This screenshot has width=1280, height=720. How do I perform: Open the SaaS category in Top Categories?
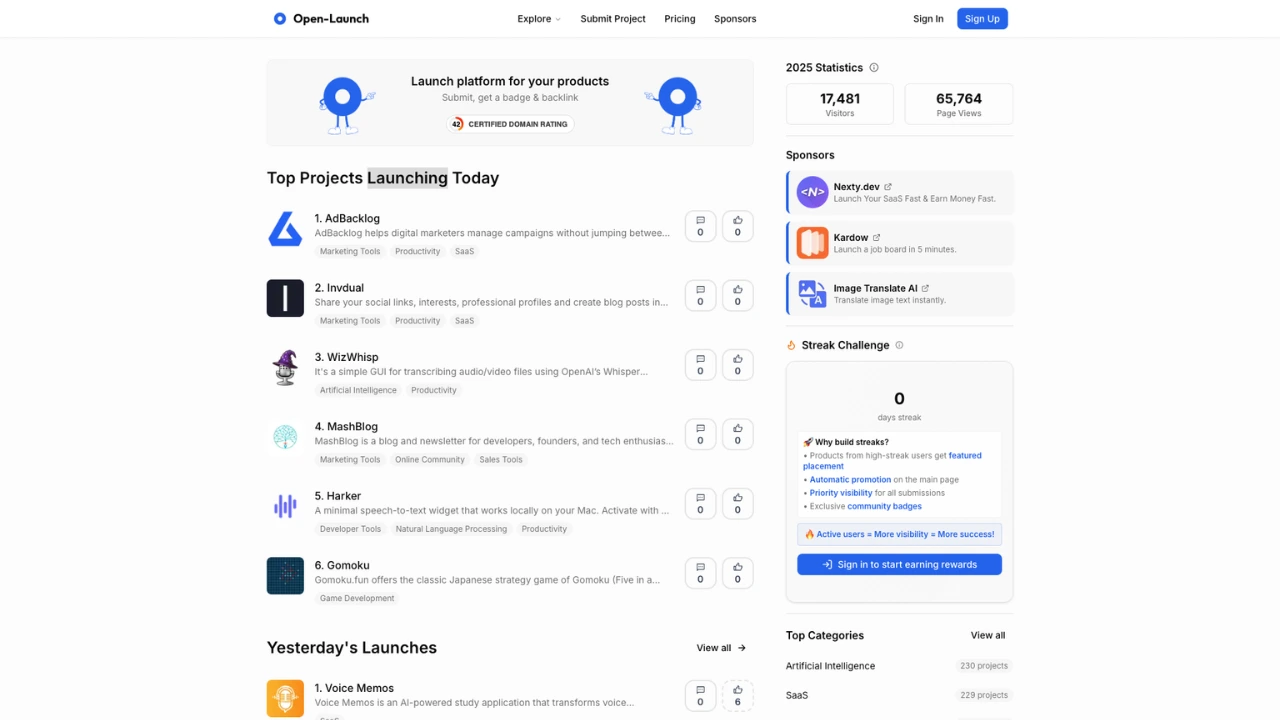(x=797, y=695)
